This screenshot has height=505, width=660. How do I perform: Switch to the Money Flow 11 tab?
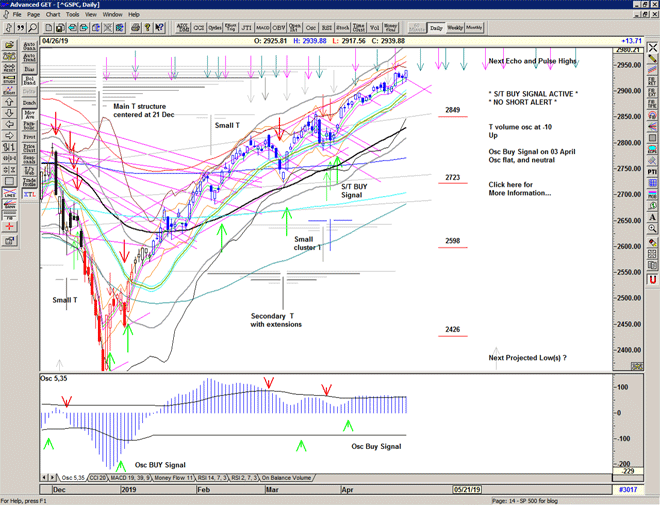click(172, 478)
